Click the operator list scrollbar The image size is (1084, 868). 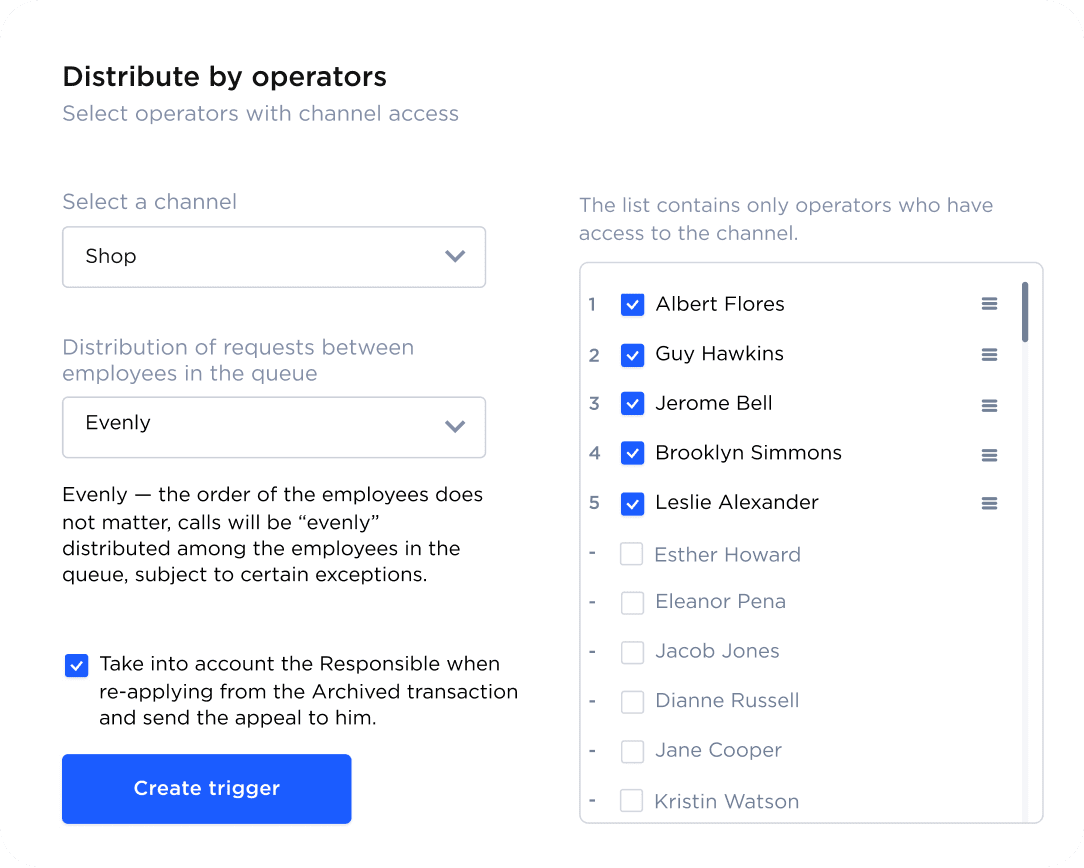pos(1025,312)
